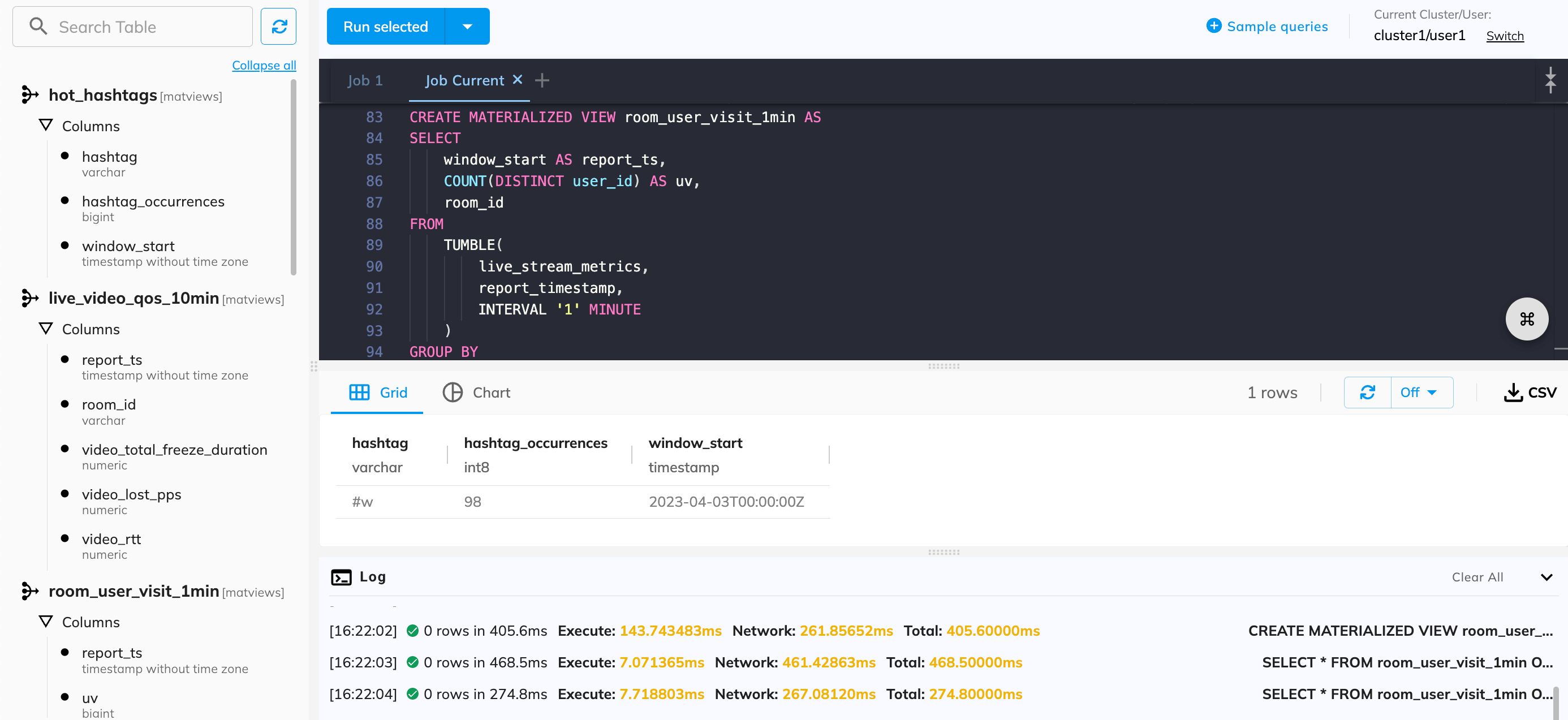
Task: Collapse Columns under hot_hashtags
Action: coord(46,126)
